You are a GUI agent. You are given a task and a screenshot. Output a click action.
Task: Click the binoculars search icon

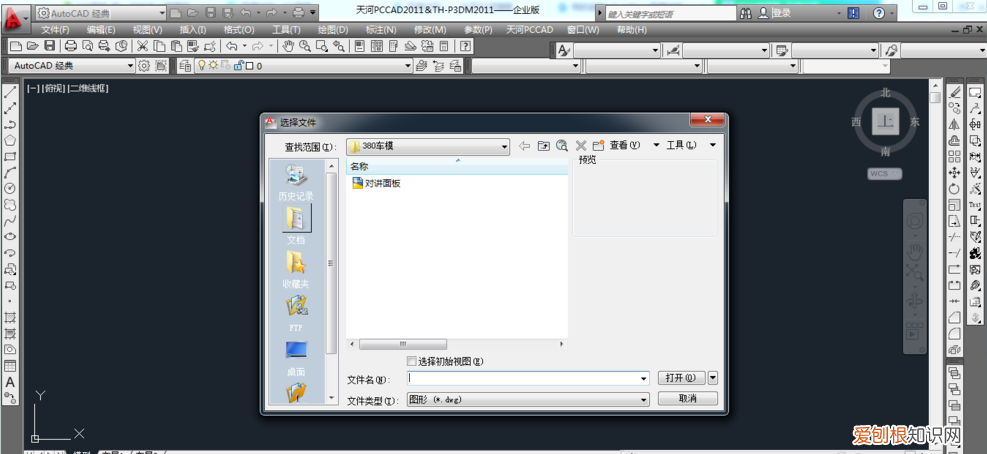point(746,13)
